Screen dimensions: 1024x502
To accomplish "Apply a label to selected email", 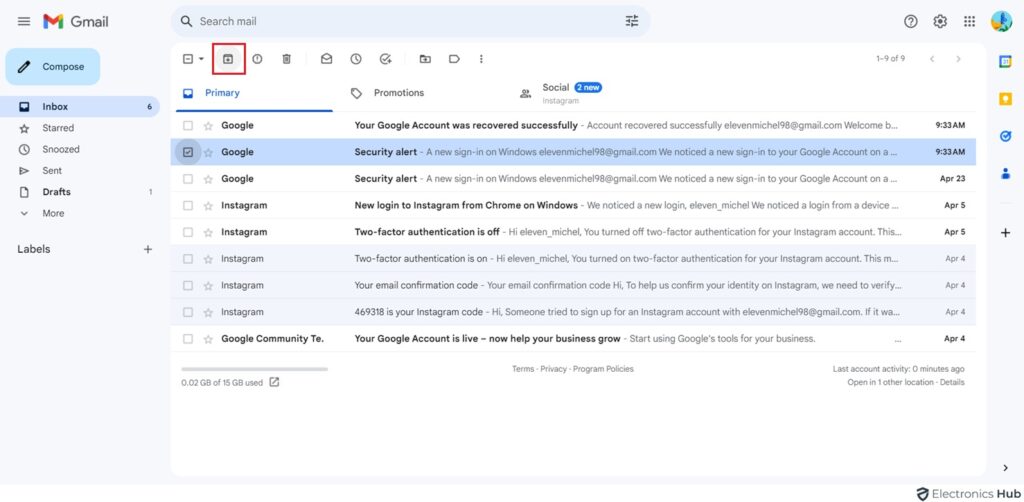I will click(x=454, y=59).
